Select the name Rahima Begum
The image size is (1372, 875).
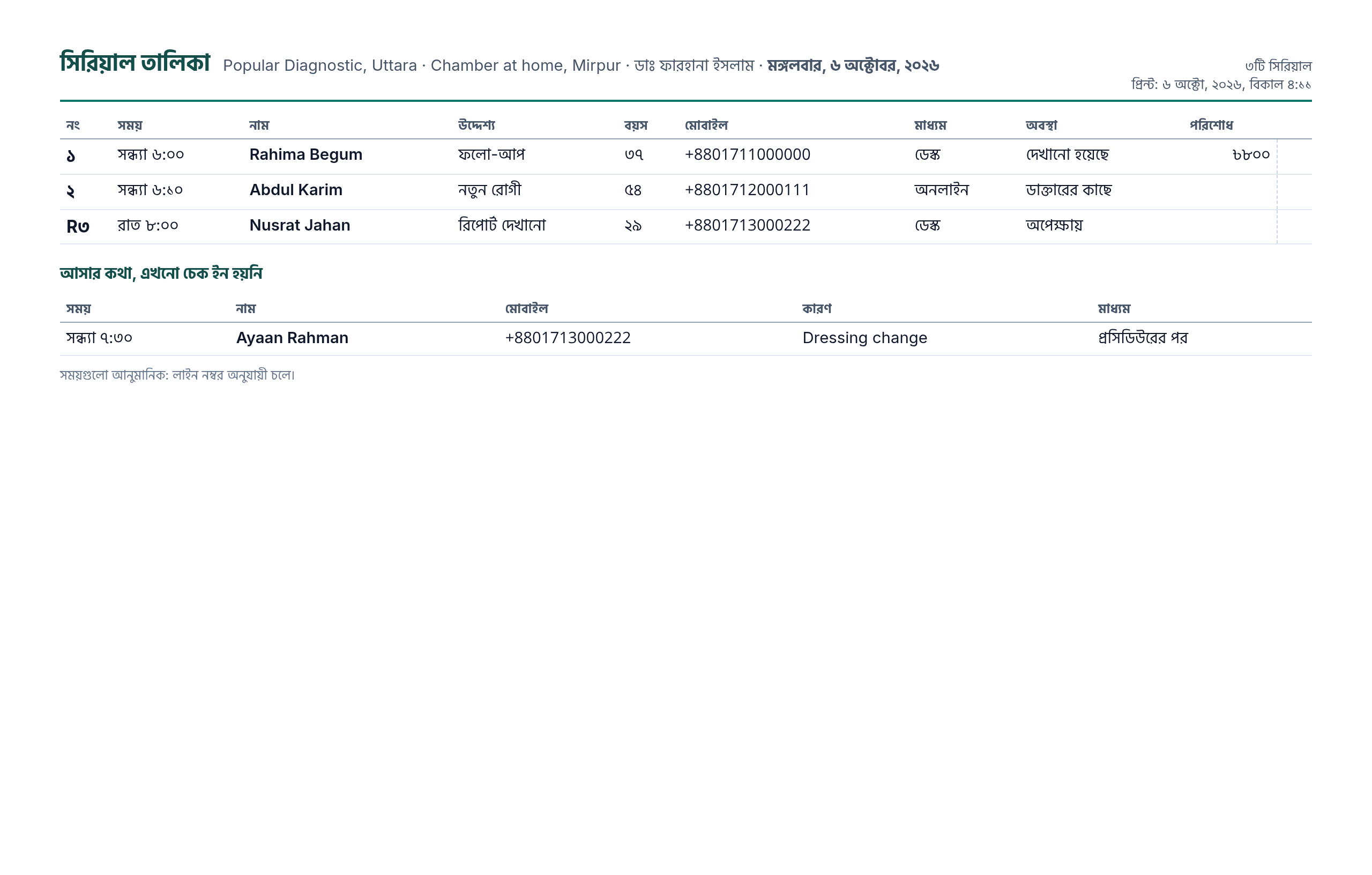coord(305,154)
